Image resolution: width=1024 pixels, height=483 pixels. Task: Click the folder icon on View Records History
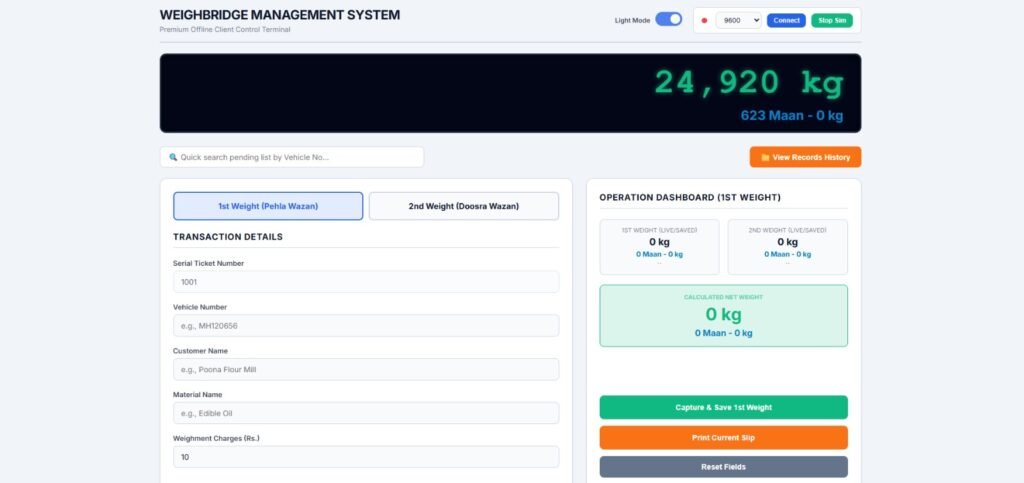pos(765,157)
